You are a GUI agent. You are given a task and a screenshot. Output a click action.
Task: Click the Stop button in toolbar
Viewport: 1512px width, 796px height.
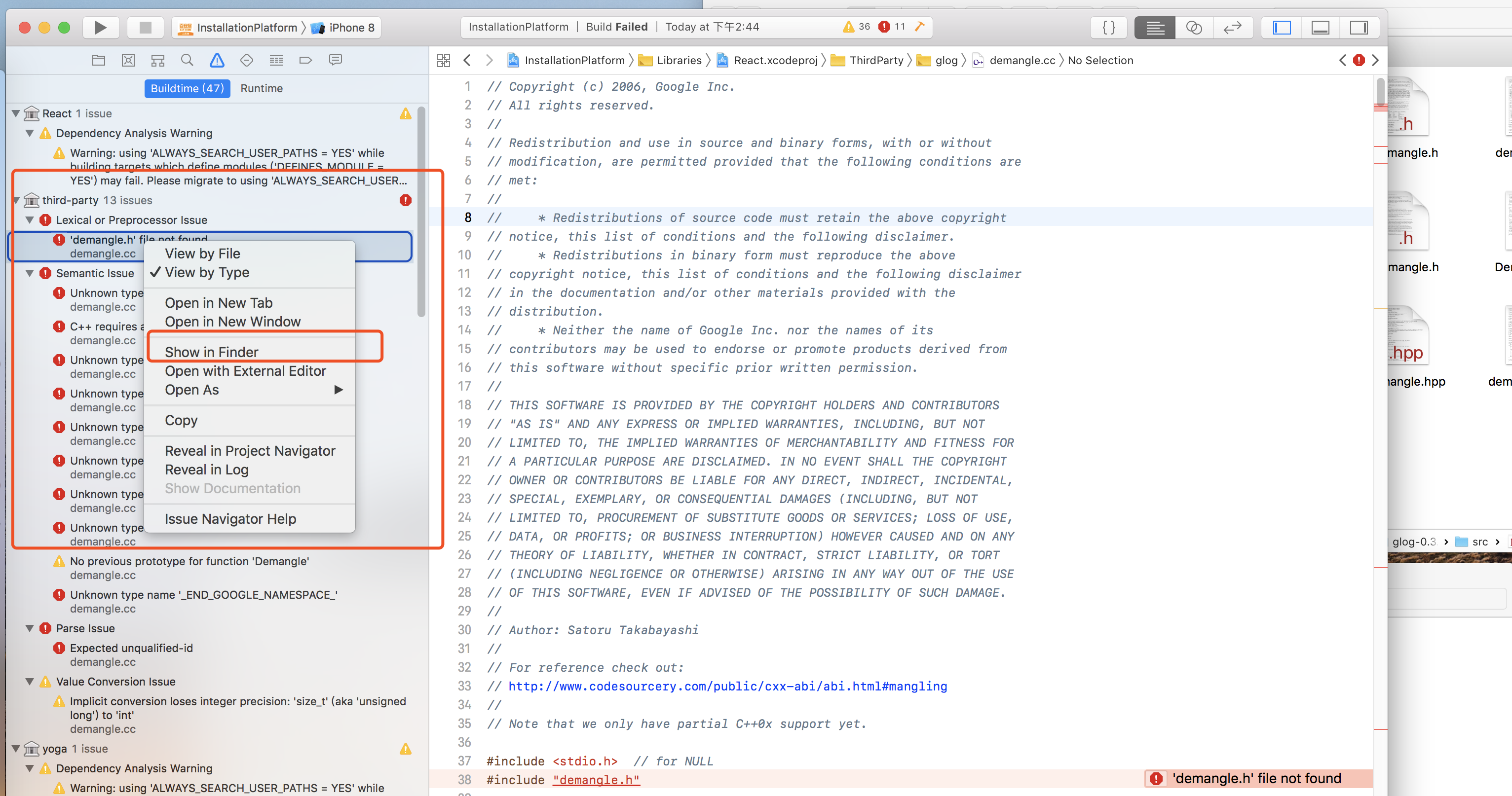point(145,27)
